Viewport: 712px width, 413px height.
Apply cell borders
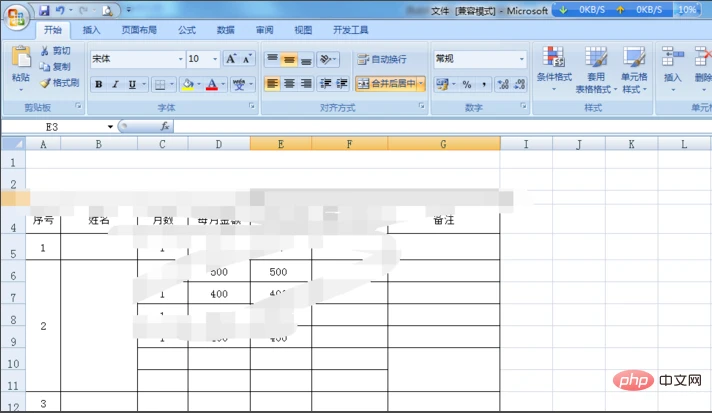pos(160,84)
